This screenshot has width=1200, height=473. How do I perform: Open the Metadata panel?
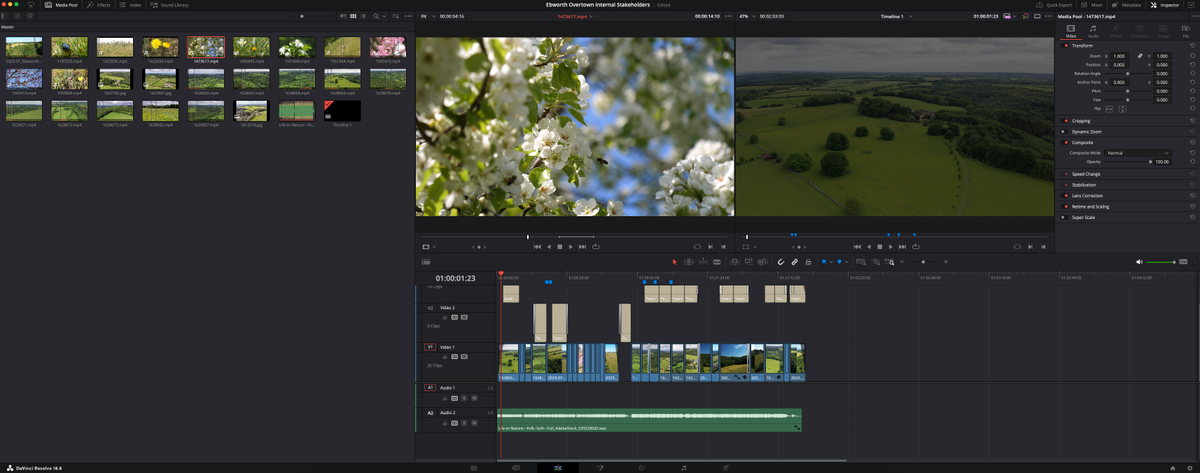(1127, 5)
